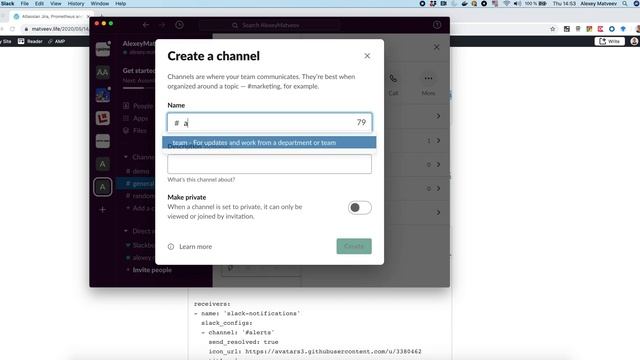Image resolution: width=640 pixels, height=360 pixels.
Task: Click the Write button in browser page
Action: 609,41
